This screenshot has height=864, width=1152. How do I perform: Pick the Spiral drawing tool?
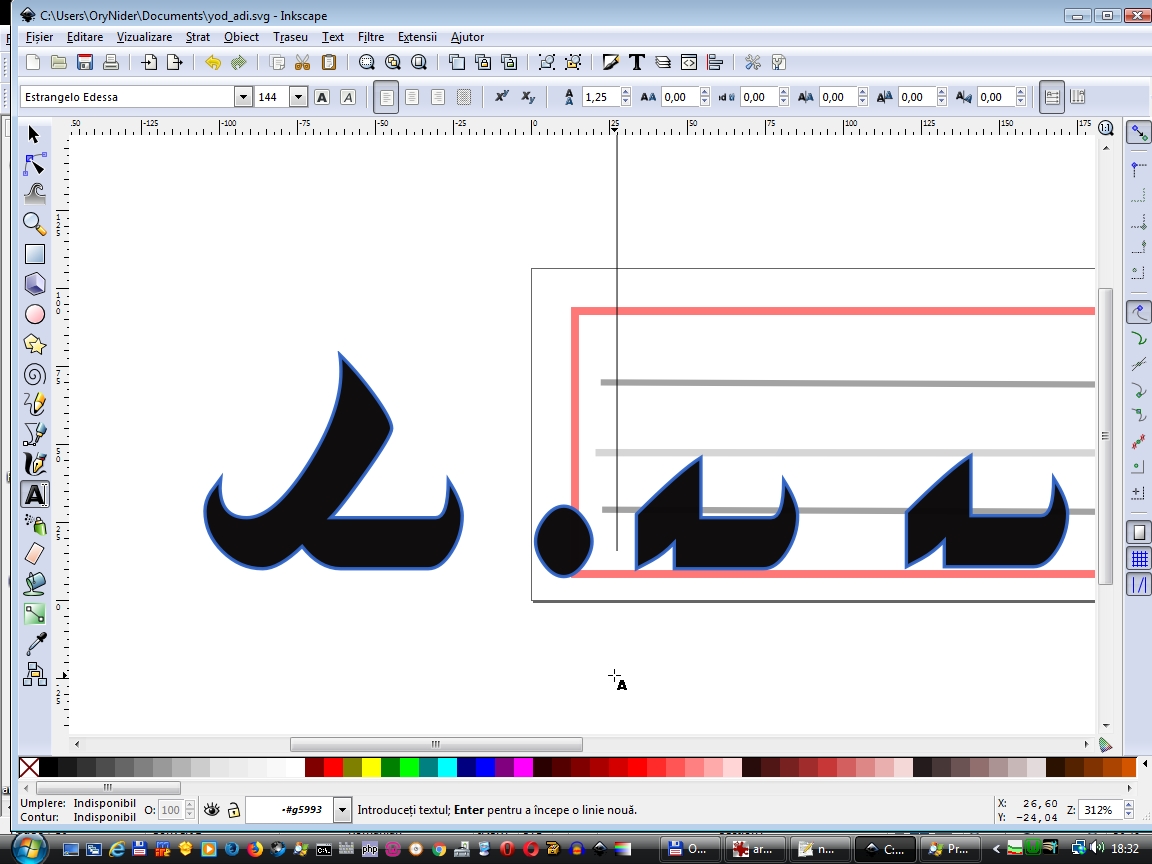click(x=35, y=374)
